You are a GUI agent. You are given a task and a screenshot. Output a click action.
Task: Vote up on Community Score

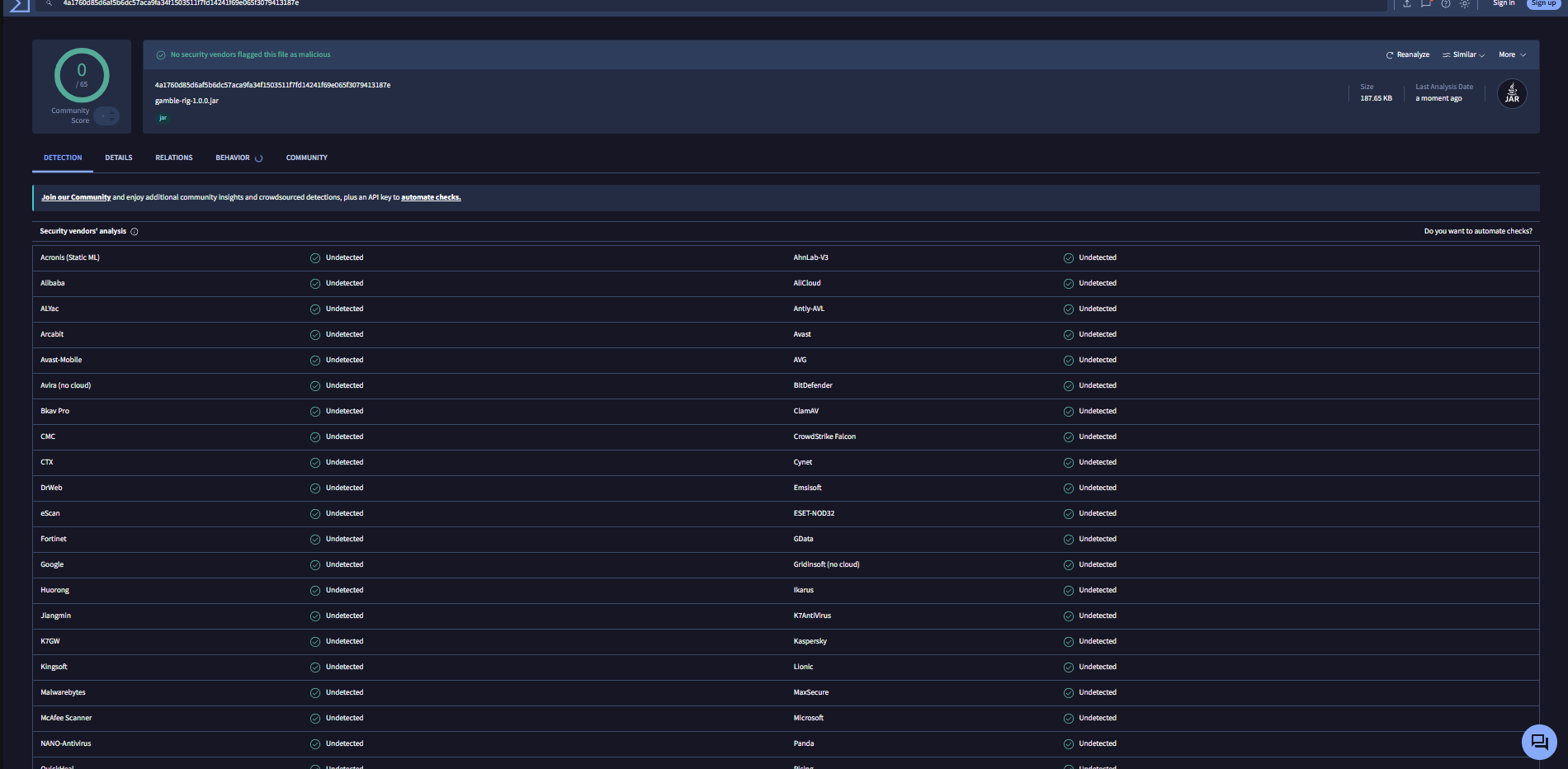pyautogui.click(x=113, y=112)
